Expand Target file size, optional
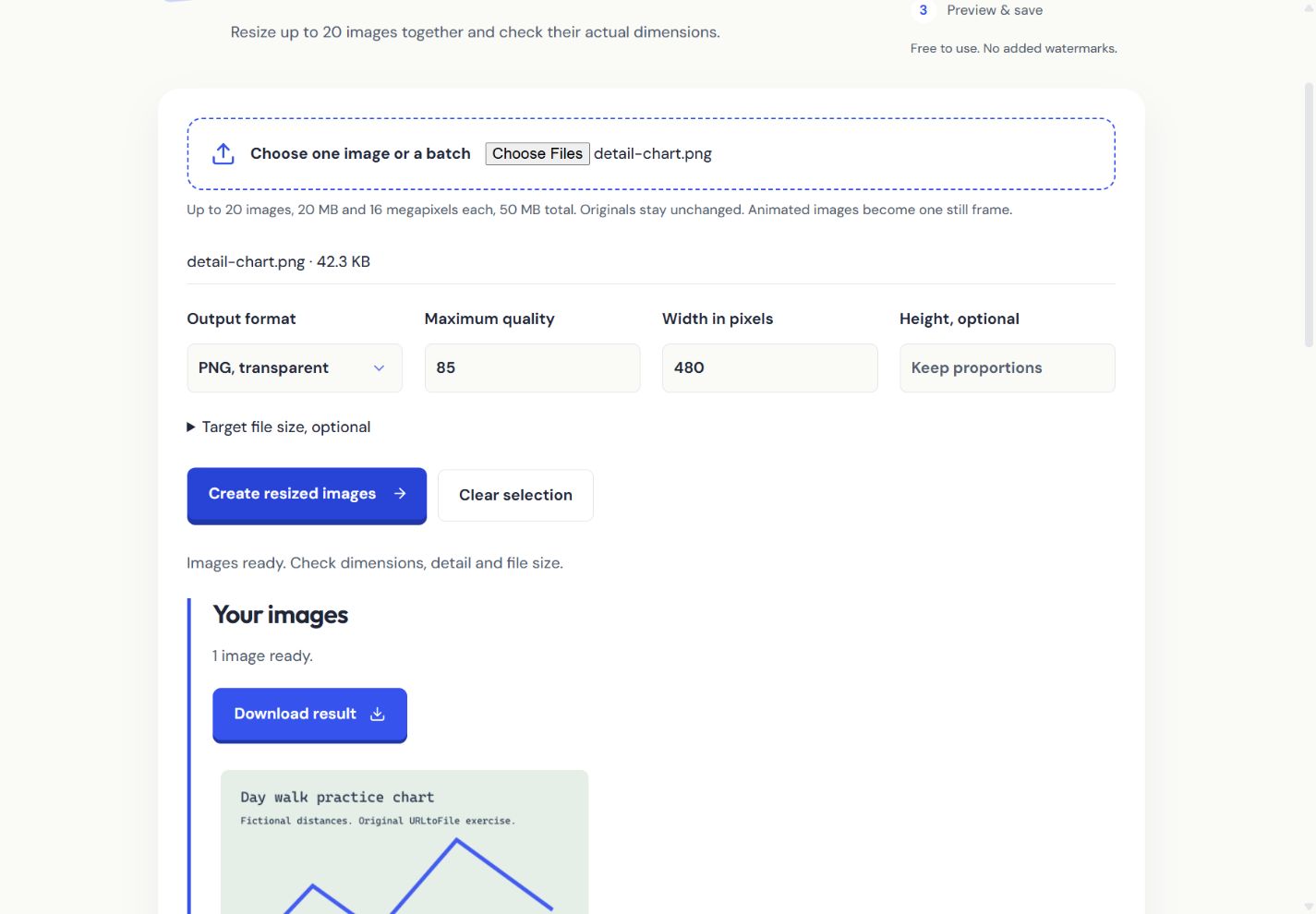The image size is (1316, 914). click(279, 427)
